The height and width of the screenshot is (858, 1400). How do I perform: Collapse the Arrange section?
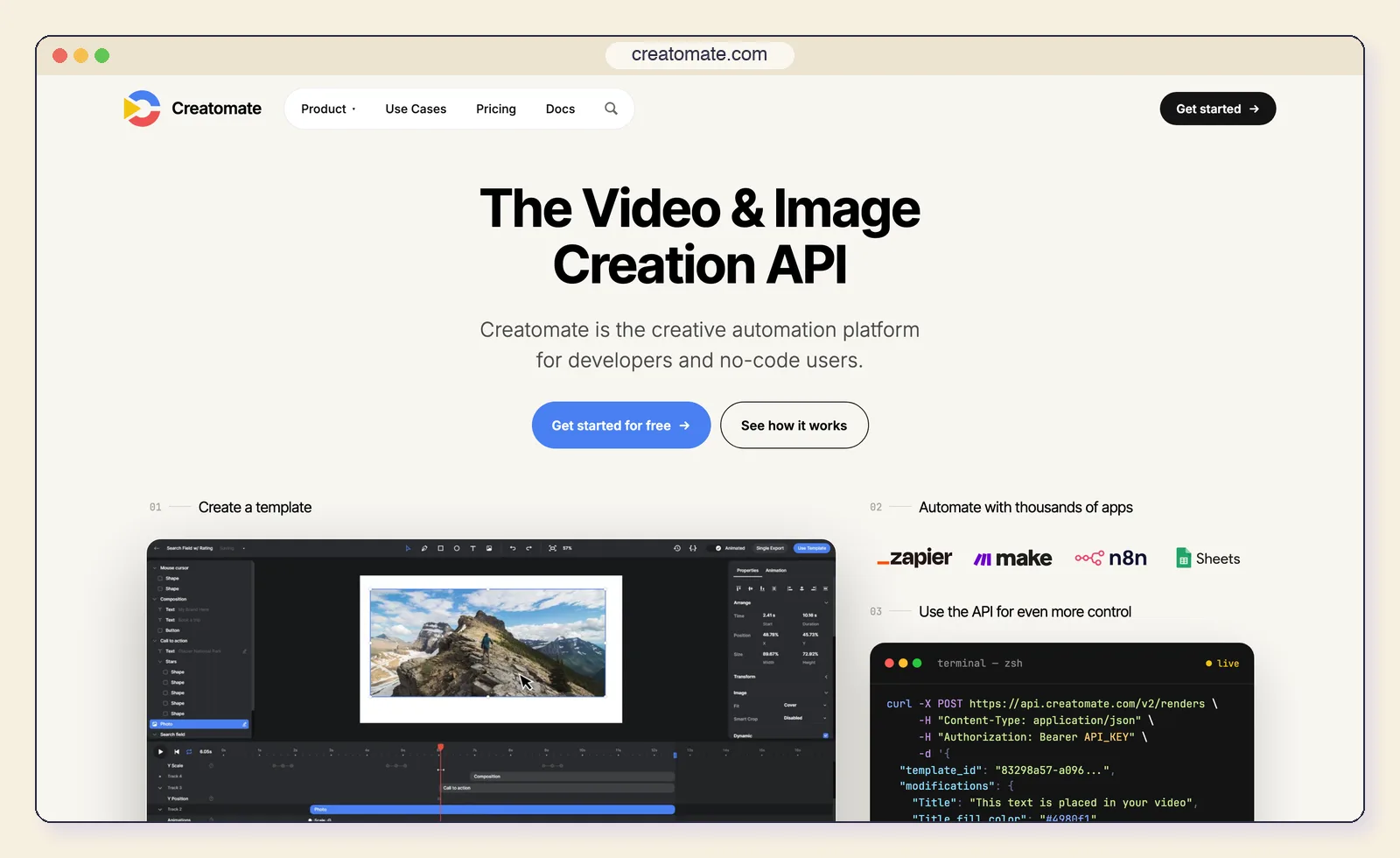point(826,602)
